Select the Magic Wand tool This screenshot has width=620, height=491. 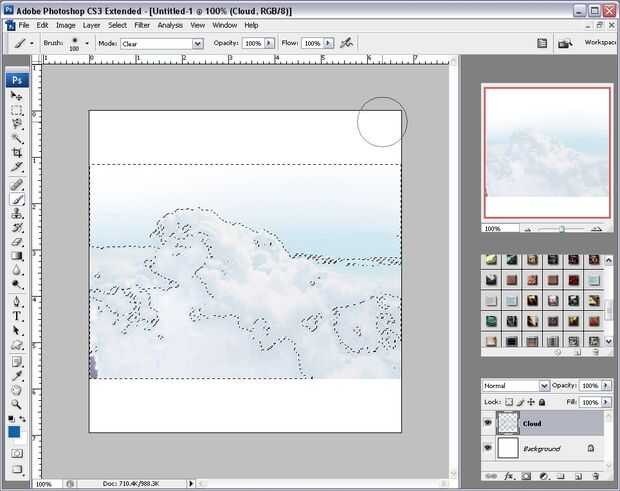(x=16, y=138)
